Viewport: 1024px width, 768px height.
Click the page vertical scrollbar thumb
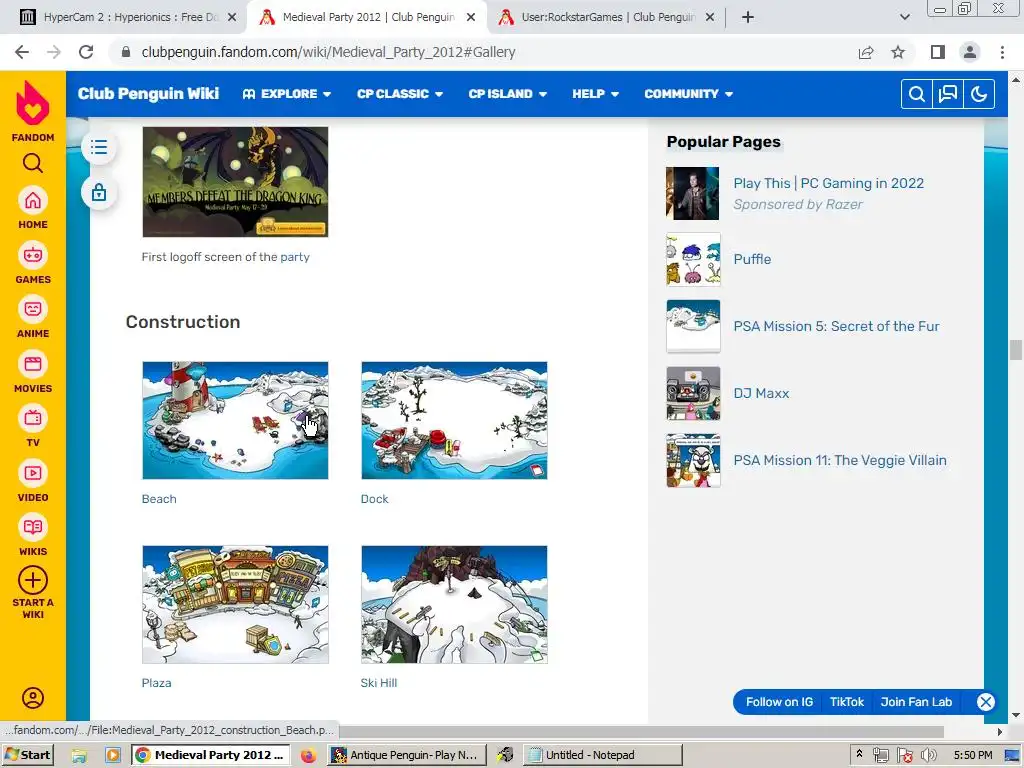(1016, 350)
